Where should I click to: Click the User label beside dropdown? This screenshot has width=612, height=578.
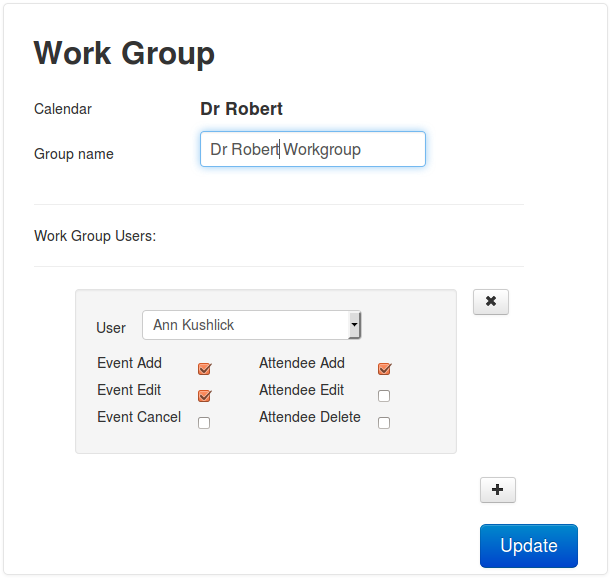[111, 327]
